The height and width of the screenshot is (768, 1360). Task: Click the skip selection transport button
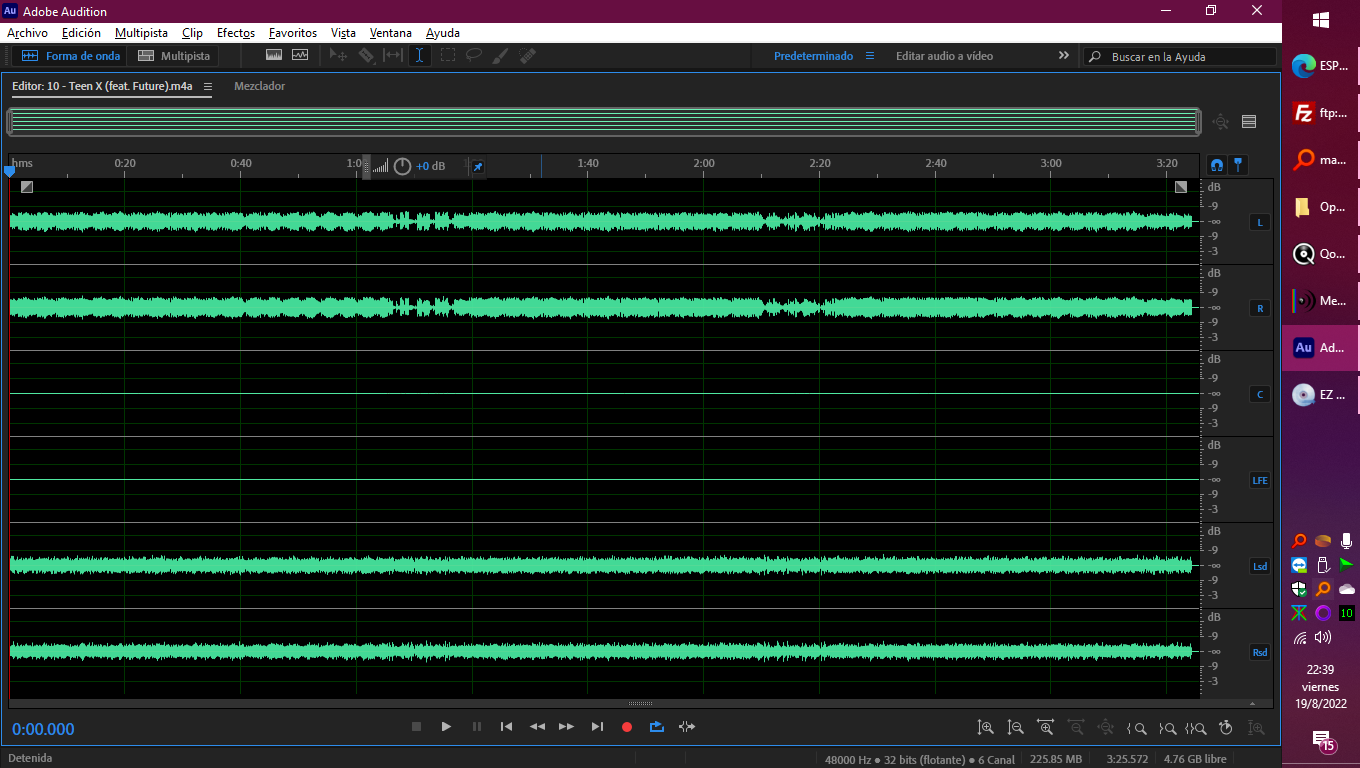pyautogui.click(x=686, y=727)
